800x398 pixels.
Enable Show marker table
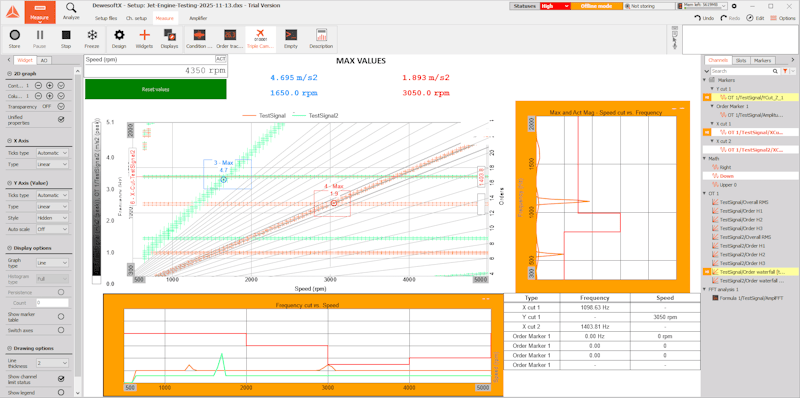click(x=61, y=316)
